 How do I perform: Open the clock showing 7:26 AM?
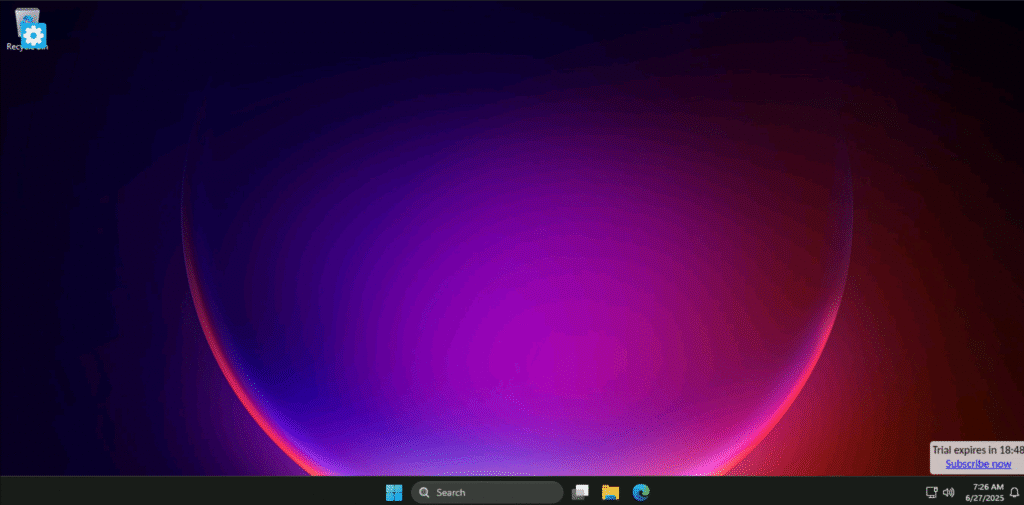[984, 492]
